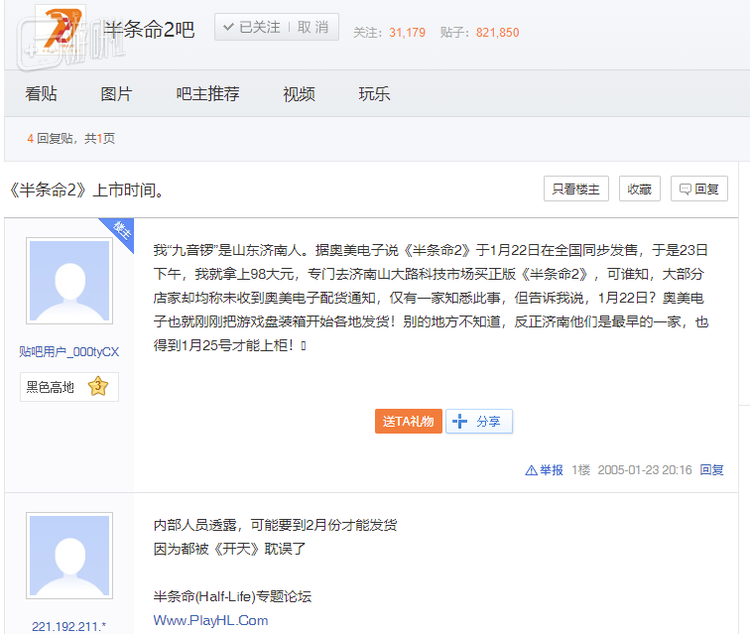Click the line 因为都被《开天》耽误了
The width and height of the screenshot is (750, 634).
click(229, 548)
